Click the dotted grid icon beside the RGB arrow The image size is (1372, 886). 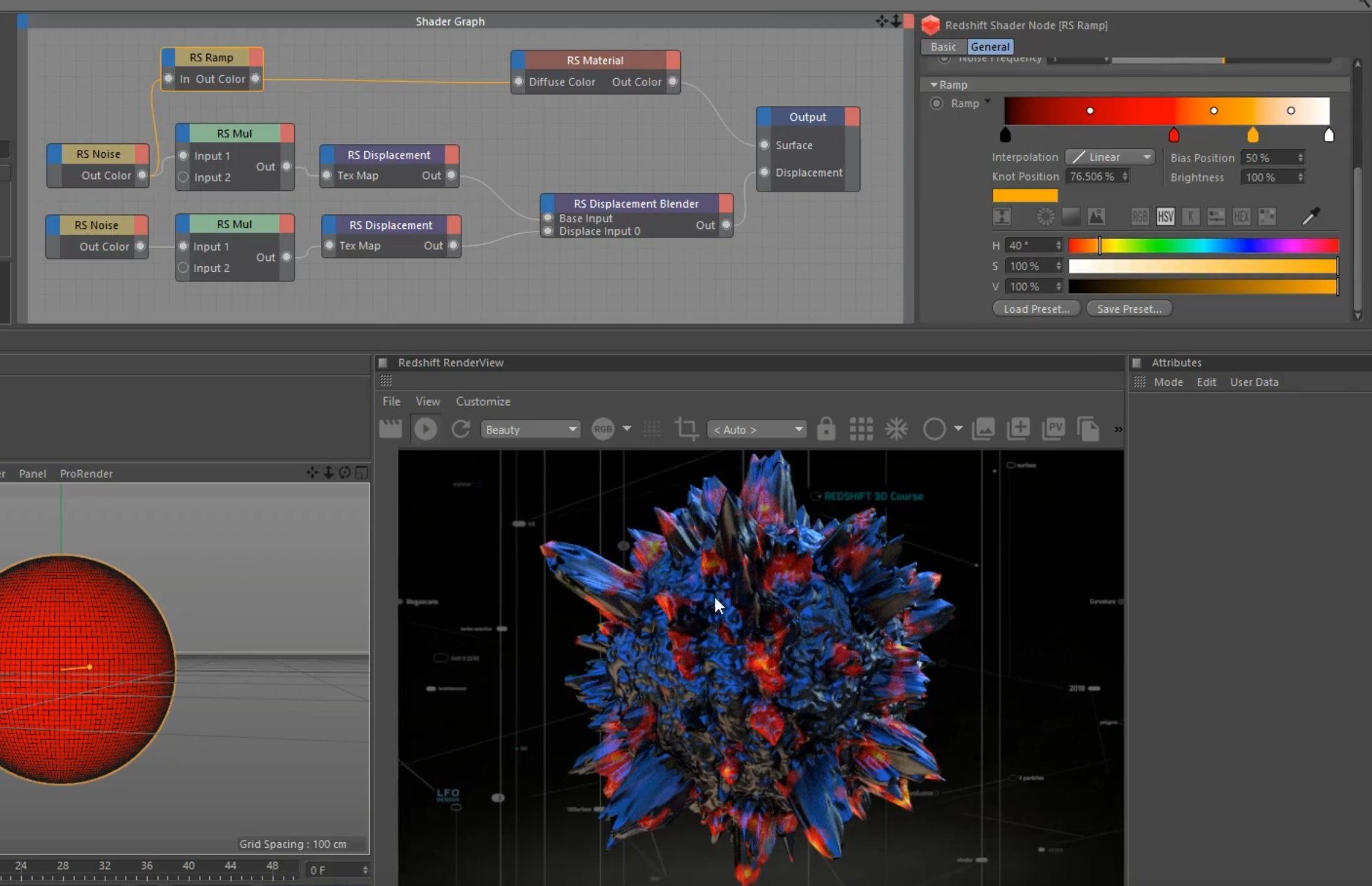tap(652, 429)
